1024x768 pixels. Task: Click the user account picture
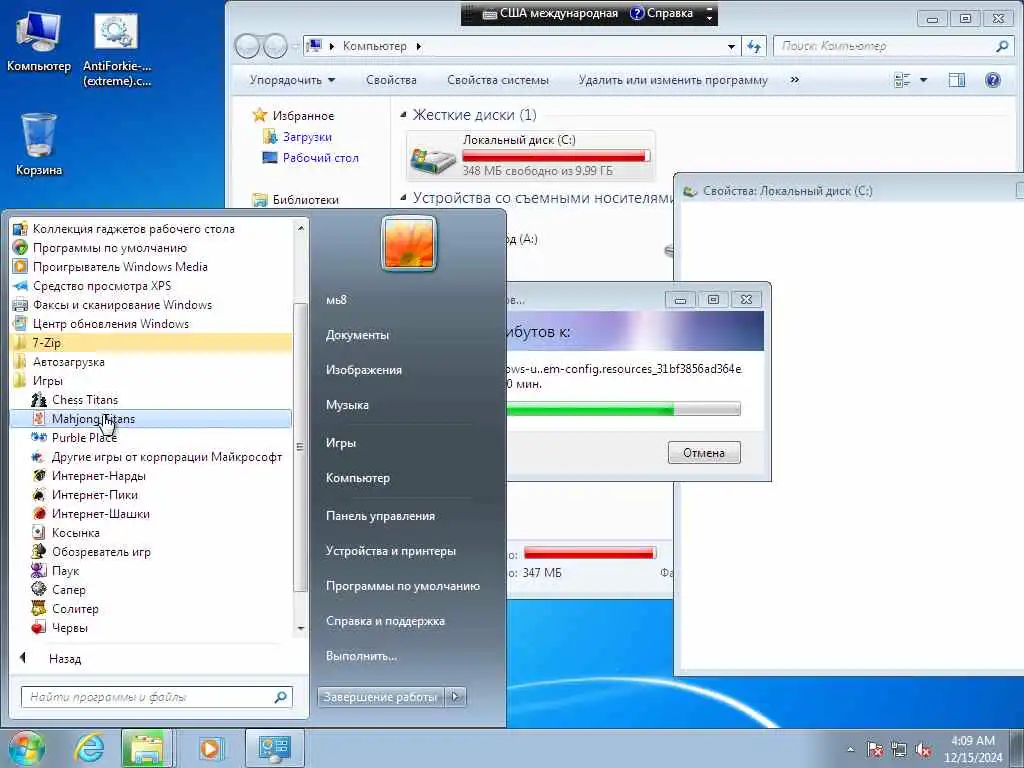pos(409,243)
